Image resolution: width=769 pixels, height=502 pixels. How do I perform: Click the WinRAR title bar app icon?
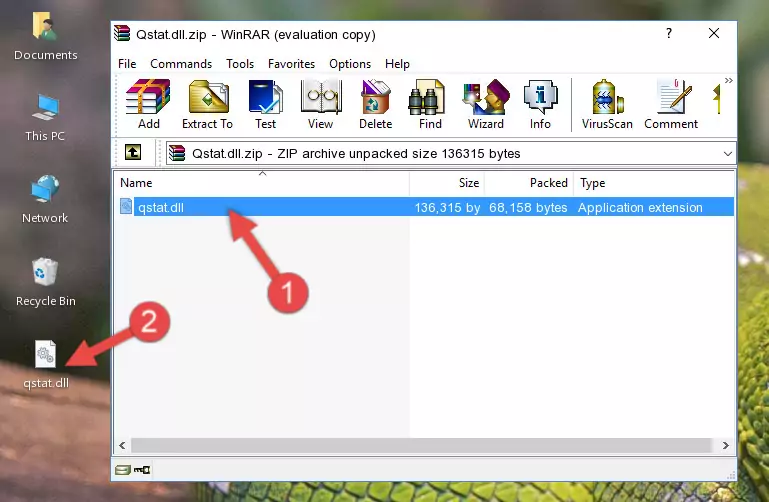pyautogui.click(x=122, y=34)
